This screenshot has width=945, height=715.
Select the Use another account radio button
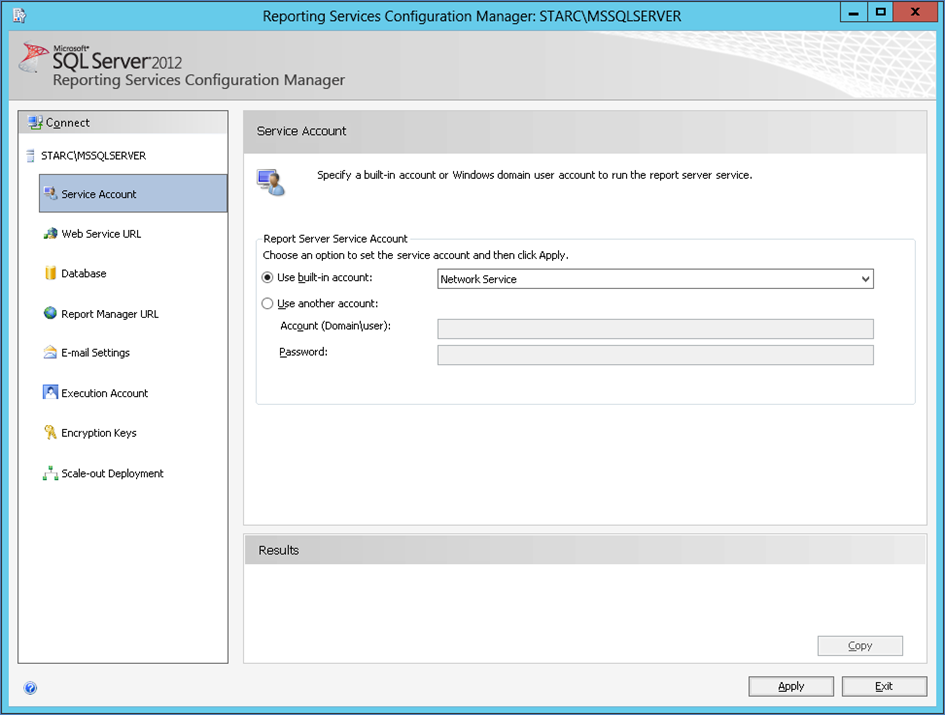click(268, 303)
